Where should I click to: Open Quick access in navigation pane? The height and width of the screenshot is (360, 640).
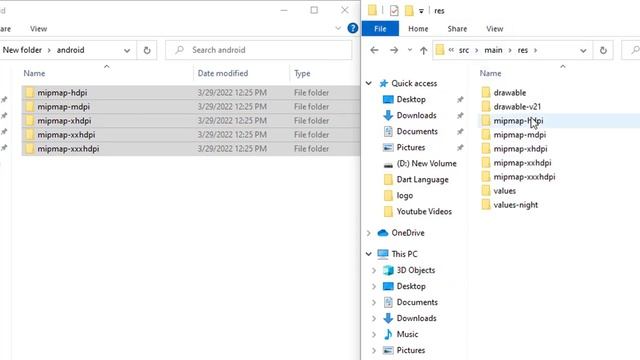pos(414,83)
